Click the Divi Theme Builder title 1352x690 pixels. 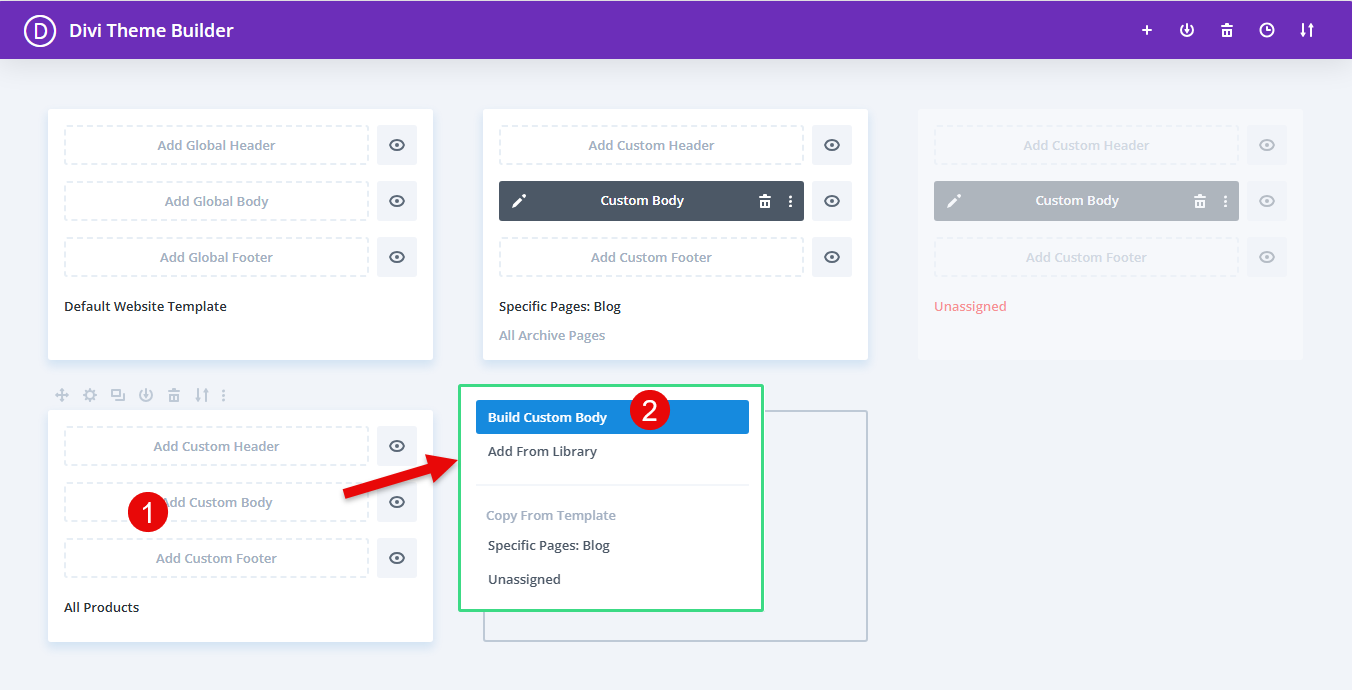coord(151,30)
